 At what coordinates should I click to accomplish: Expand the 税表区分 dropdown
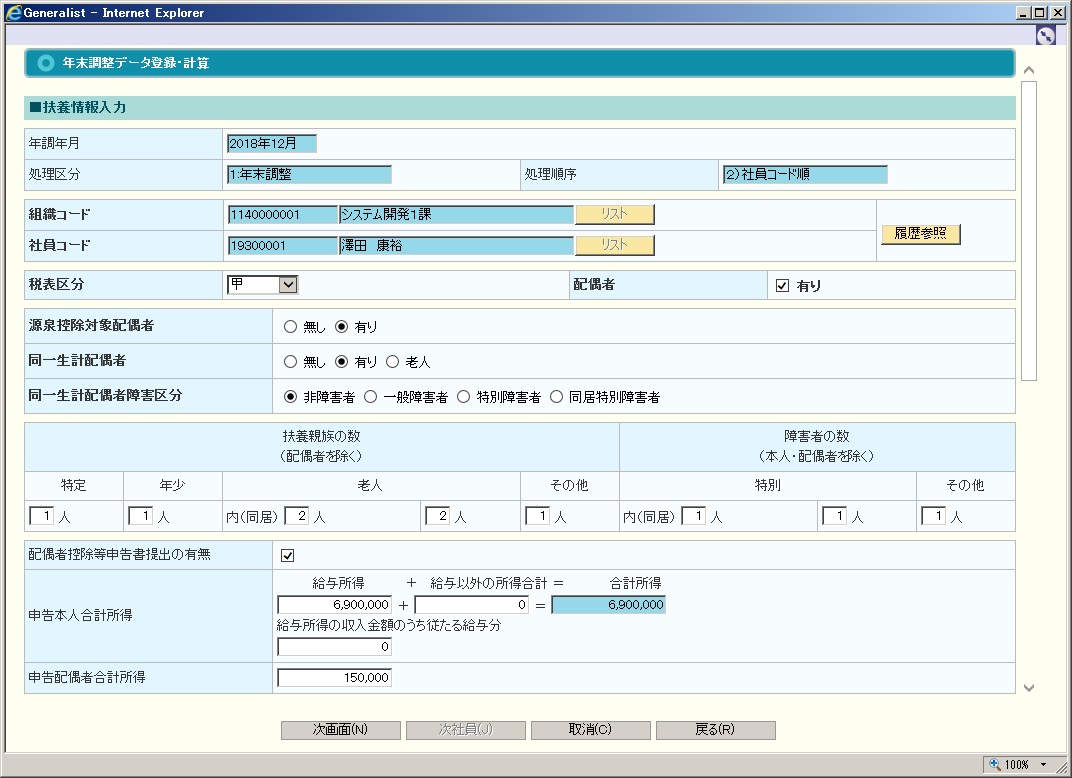tap(288, 285)
